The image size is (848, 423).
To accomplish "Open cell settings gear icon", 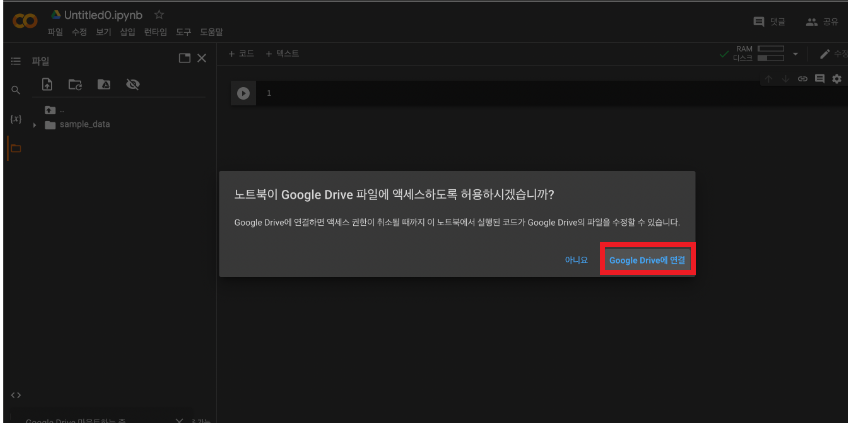I will pos(837,79).
